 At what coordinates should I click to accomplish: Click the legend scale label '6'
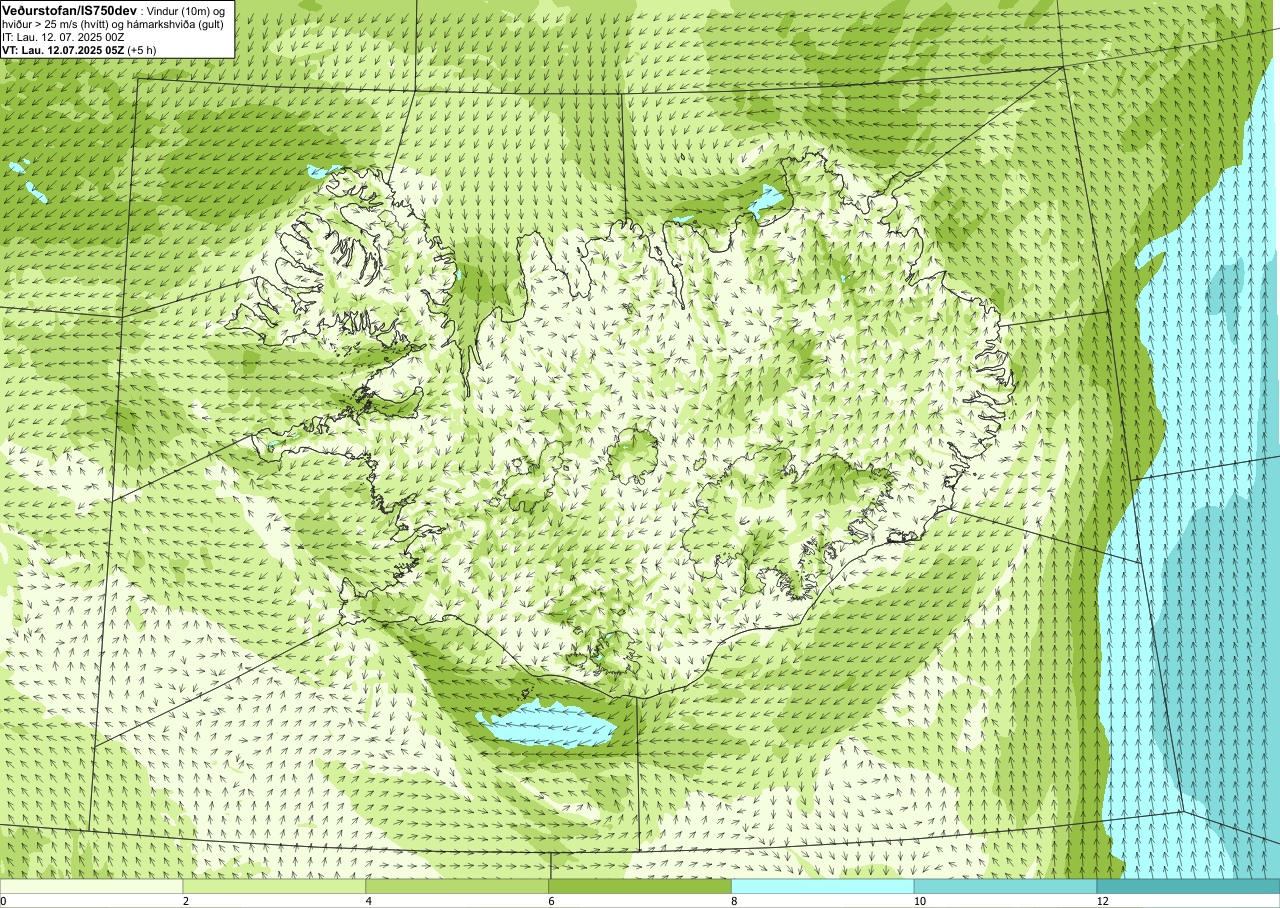[552, 901]
